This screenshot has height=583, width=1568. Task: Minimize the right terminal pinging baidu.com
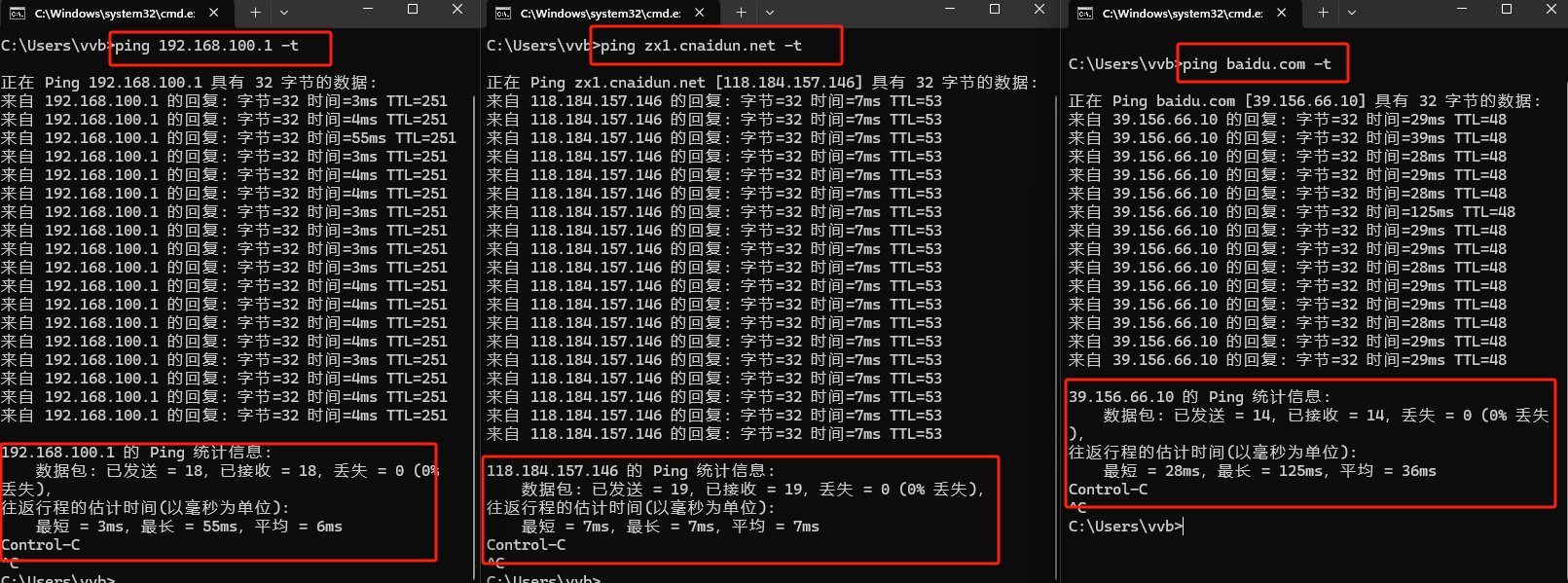coord(1462,9)
